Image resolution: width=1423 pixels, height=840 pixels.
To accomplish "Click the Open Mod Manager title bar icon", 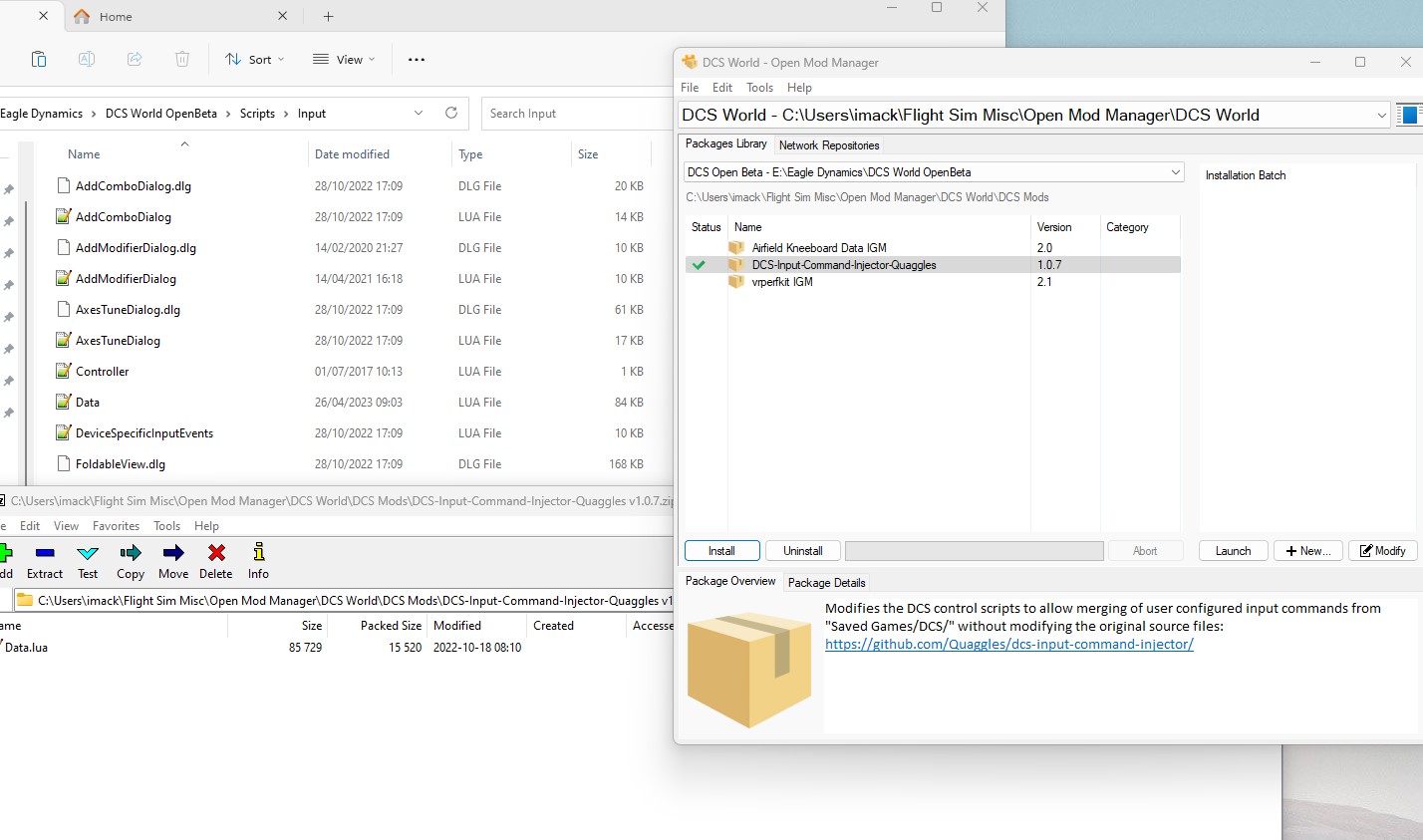I will point(690,62).
